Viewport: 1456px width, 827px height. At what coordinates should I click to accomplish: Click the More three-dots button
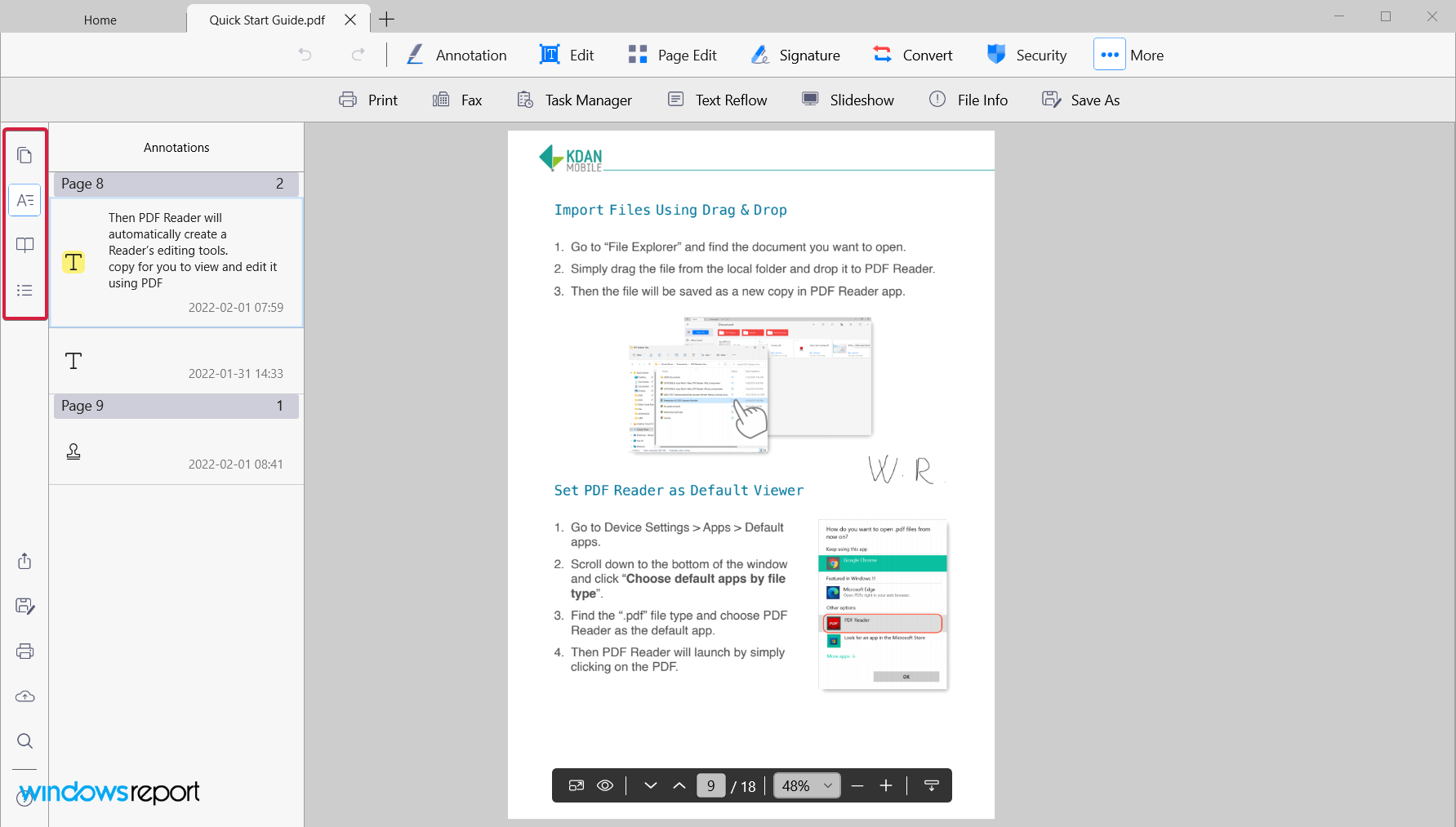1110,55
